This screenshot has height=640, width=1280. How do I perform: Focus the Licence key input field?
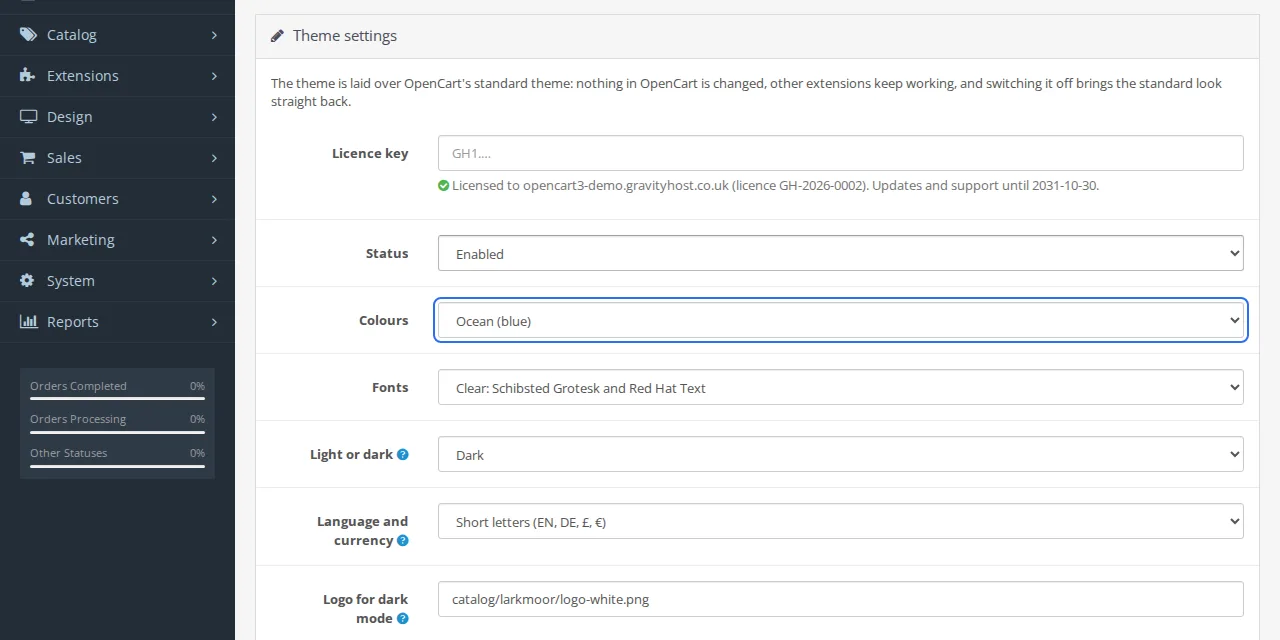[x=841, y=153]
